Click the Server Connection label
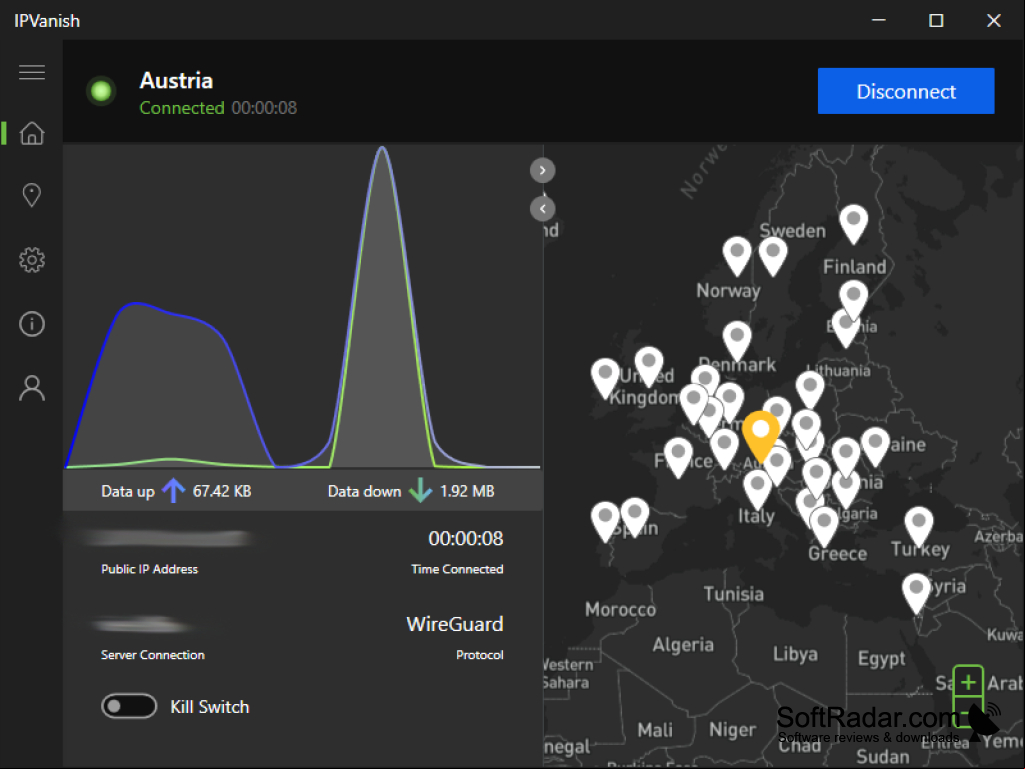The image size is (1025, 769). [x=152, y=655]
